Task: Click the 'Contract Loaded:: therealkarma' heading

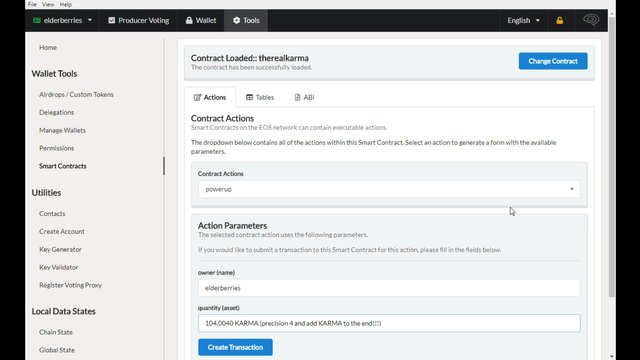Action: [x=249, y=58]
